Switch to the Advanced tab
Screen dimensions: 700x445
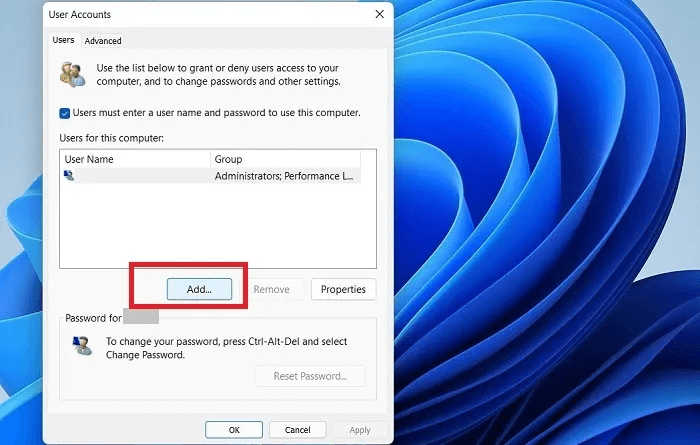(103, 41)
